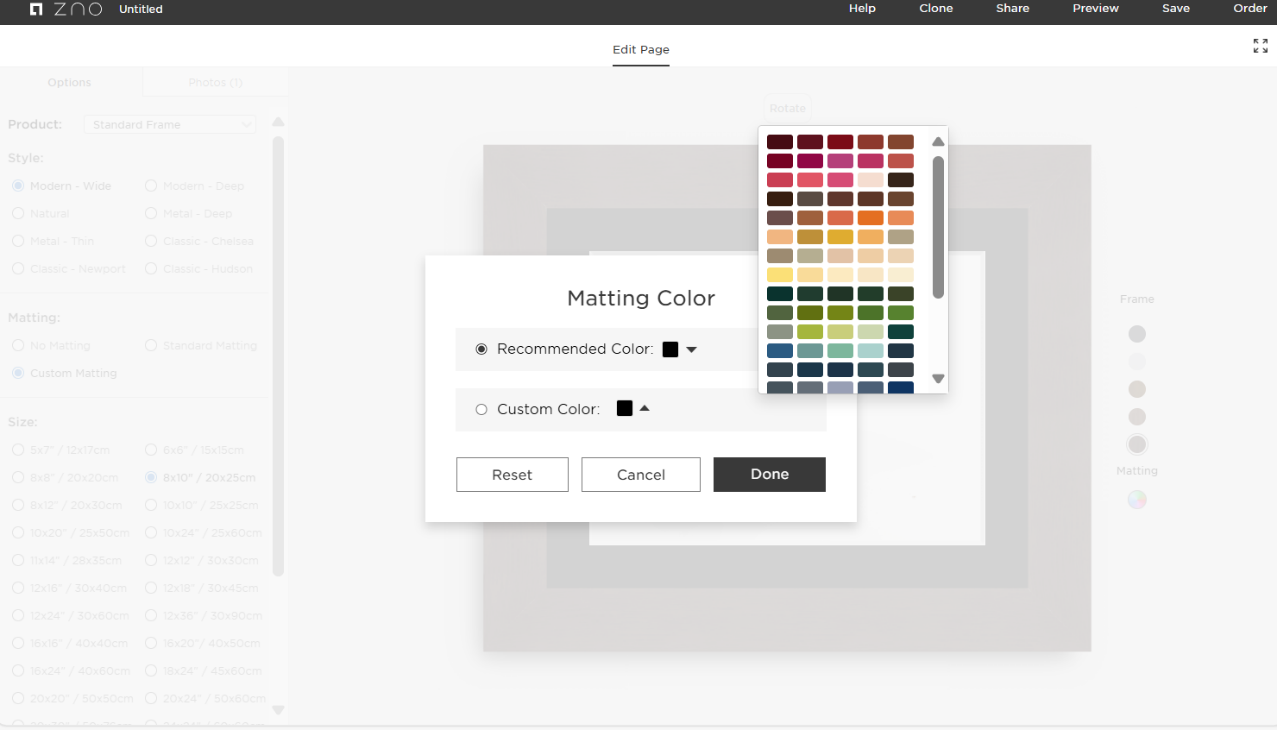Open Preview from the top bar
1277x730 pixels.
1095,8
